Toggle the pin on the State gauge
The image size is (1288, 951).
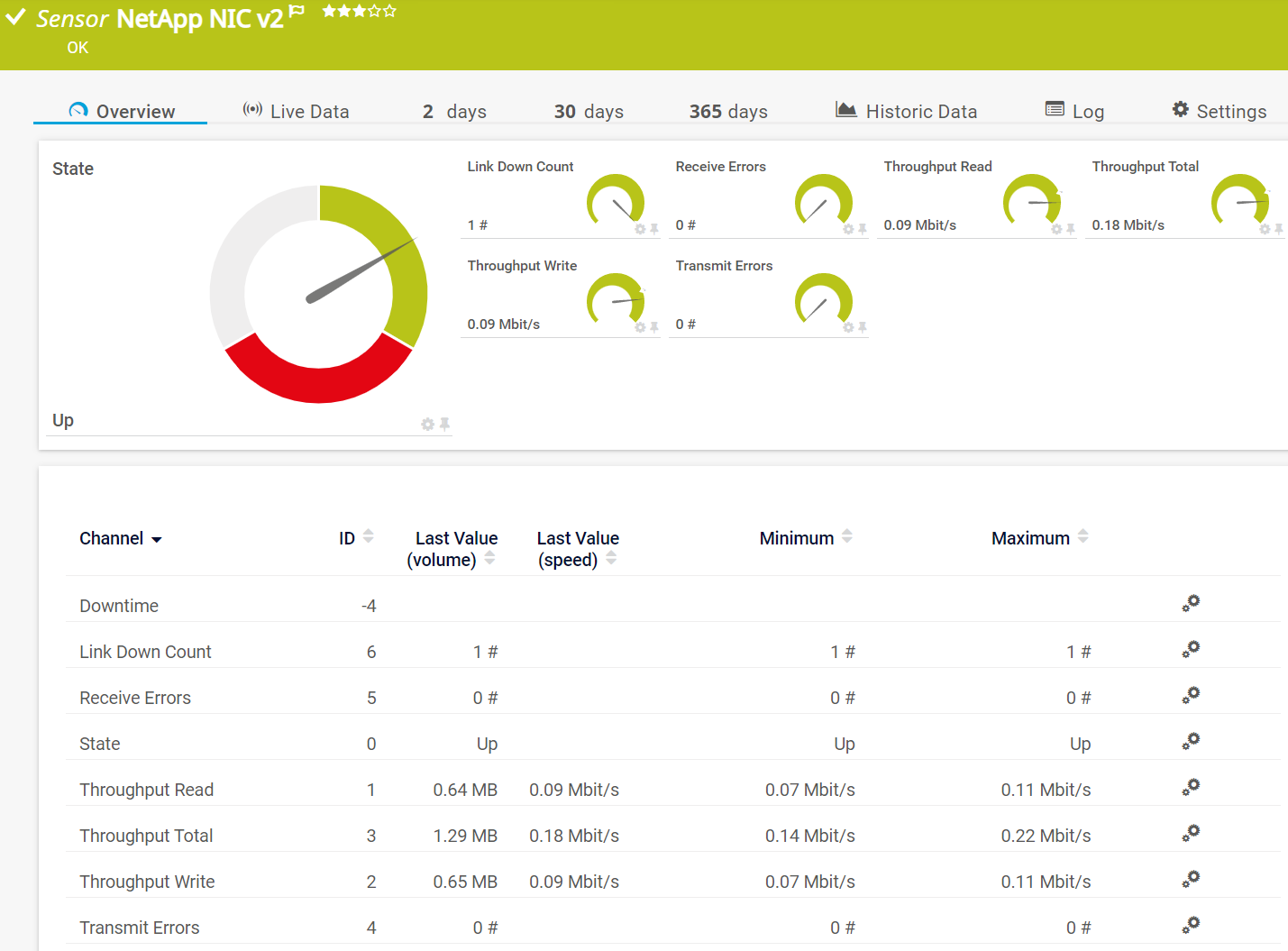tap(444, 424)
